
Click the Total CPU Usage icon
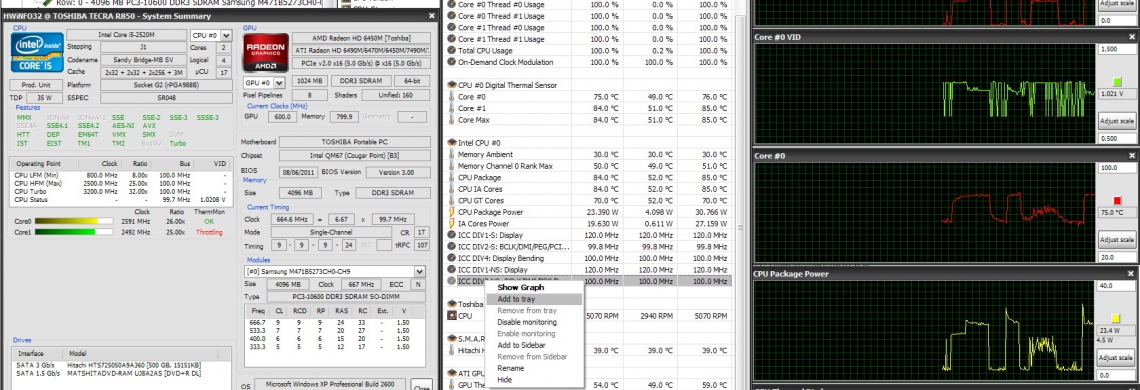451,51
